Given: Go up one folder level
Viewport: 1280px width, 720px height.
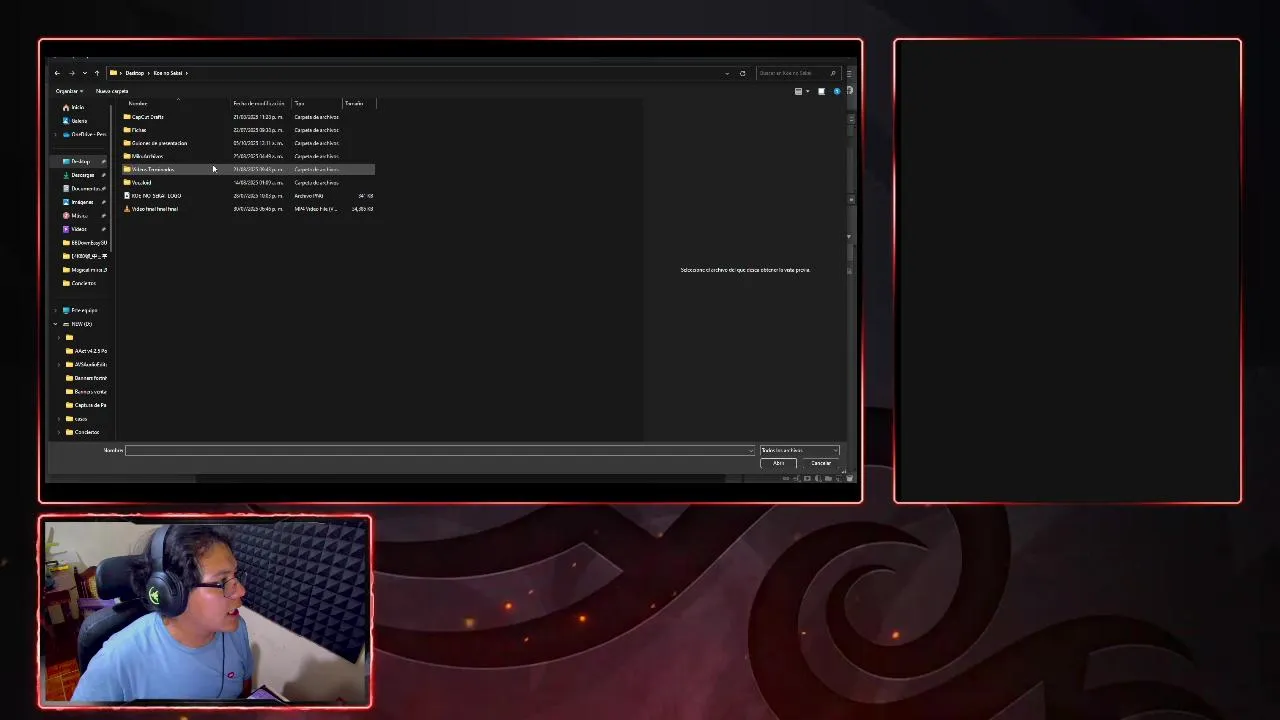Looking at the screenshot, I should [96, 73].
